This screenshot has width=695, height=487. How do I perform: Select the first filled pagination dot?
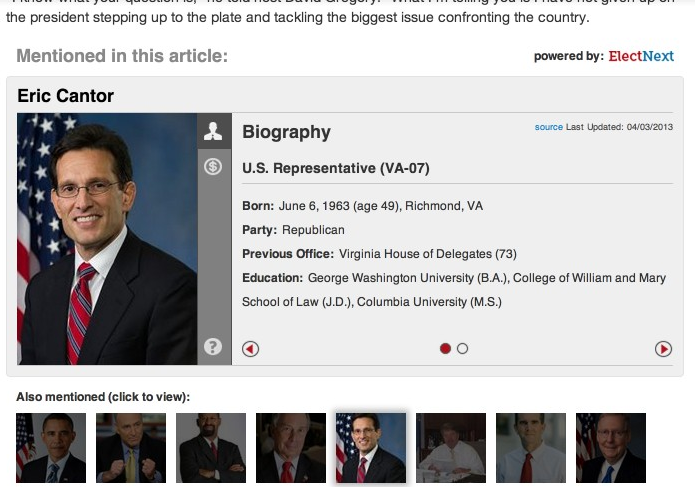point(445,348)
